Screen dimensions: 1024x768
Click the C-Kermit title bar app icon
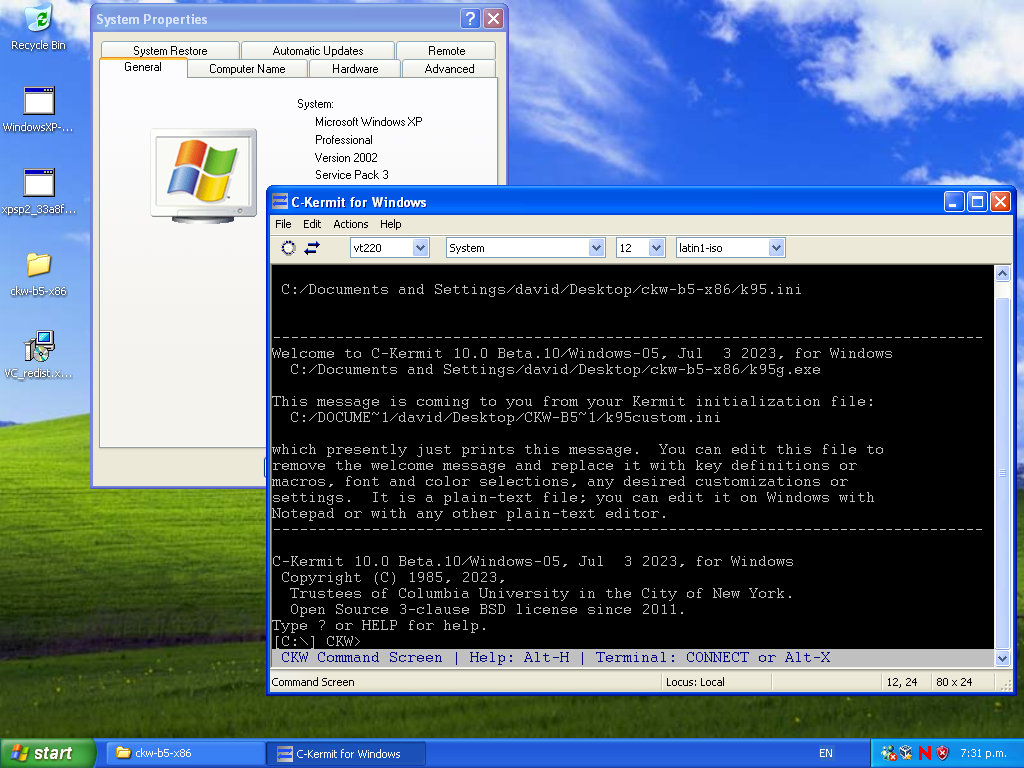(x=280, y=202)
